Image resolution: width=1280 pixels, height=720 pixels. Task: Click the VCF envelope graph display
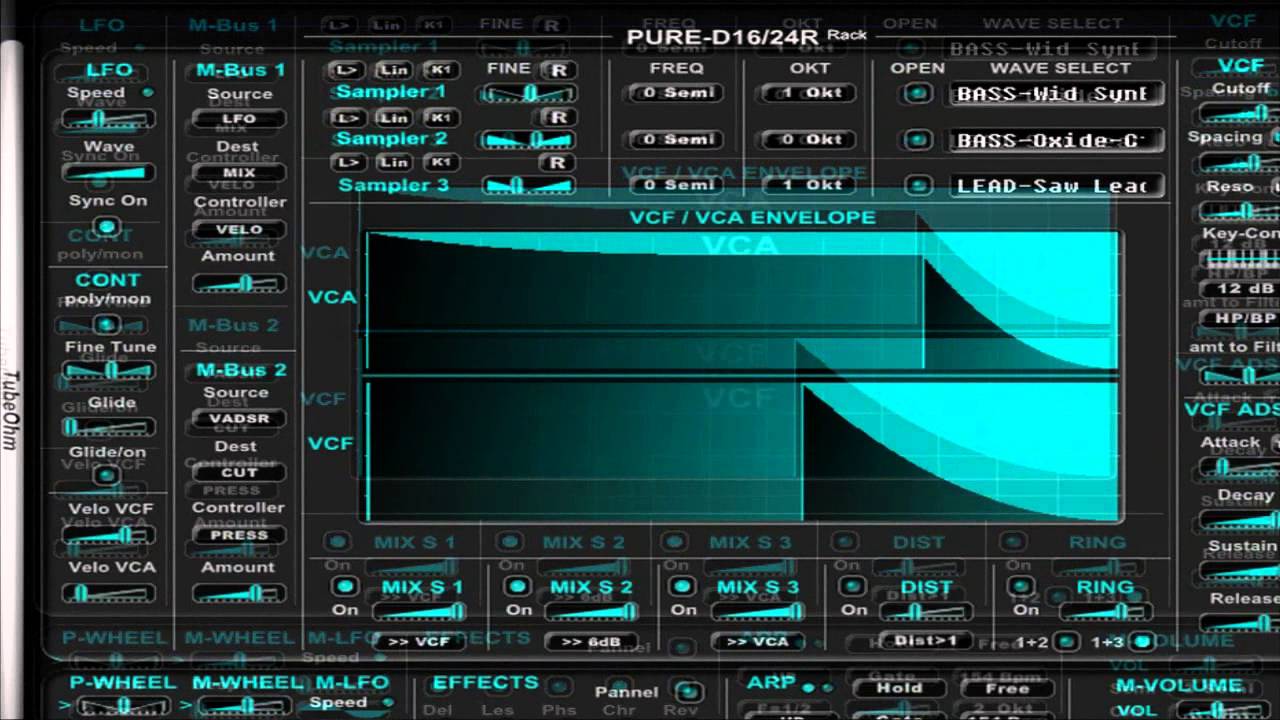741,451
